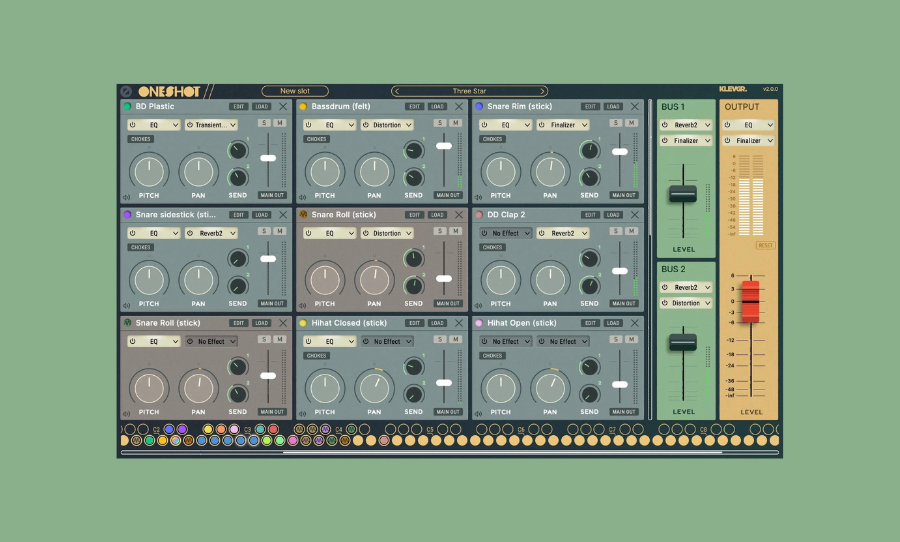This screenshot has width=900, height=542.
Task: Click the speaker preview icon in BD Plastic slot
Action: point(126,196)
